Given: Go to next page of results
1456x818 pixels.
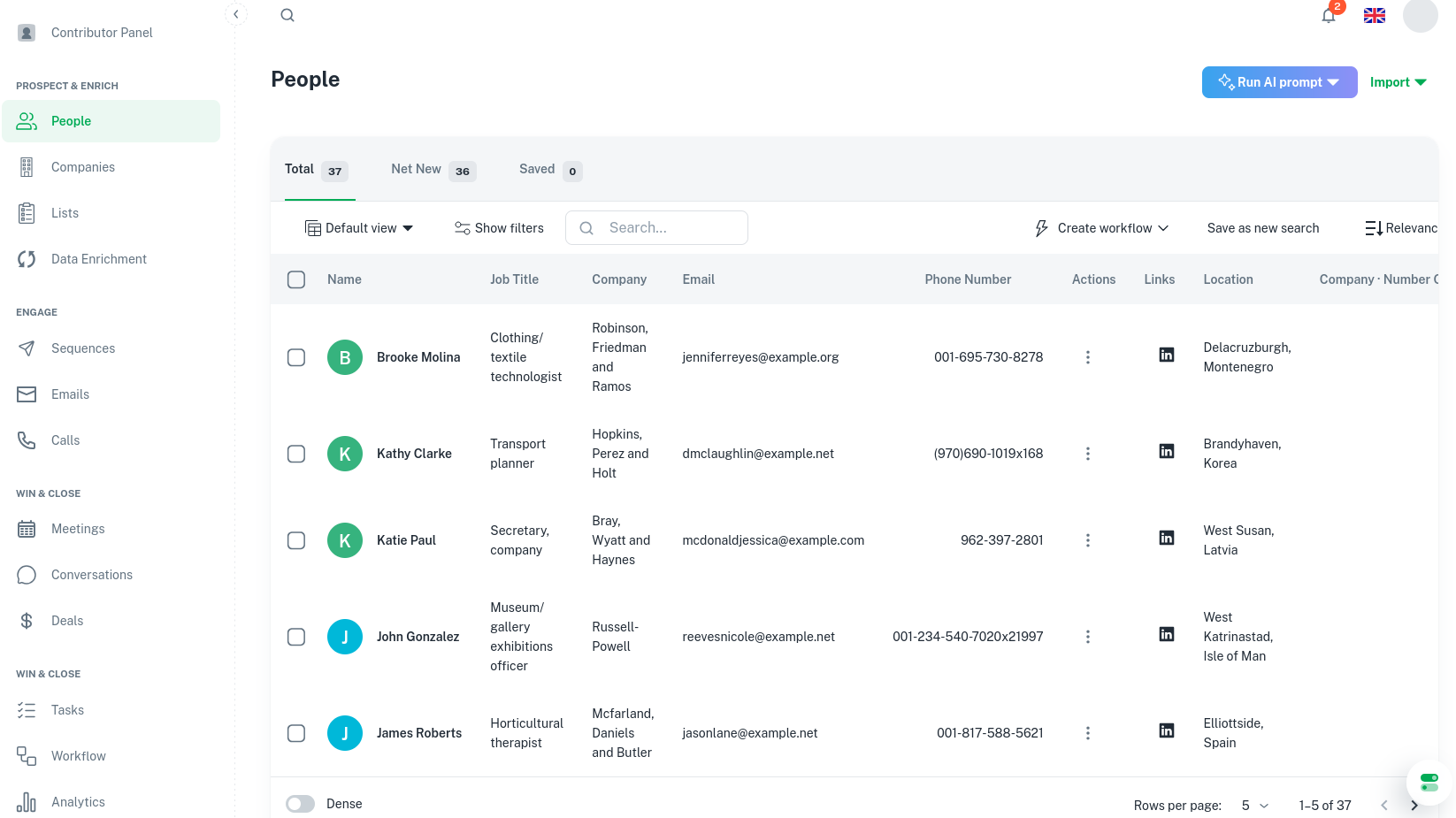Looking at the screenshot, I should [x=1414, y=806].
